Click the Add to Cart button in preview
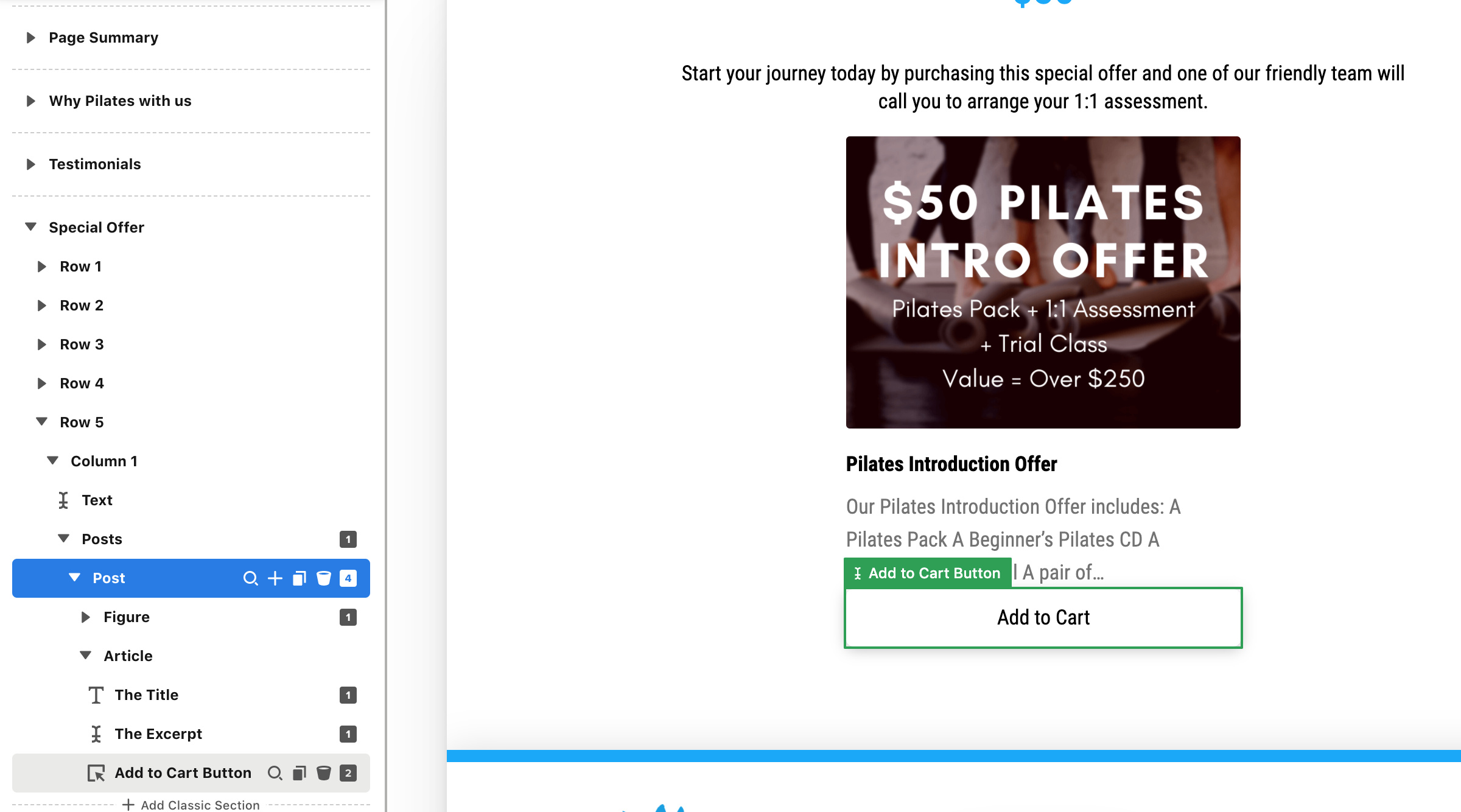 (x=1043, y=617)
